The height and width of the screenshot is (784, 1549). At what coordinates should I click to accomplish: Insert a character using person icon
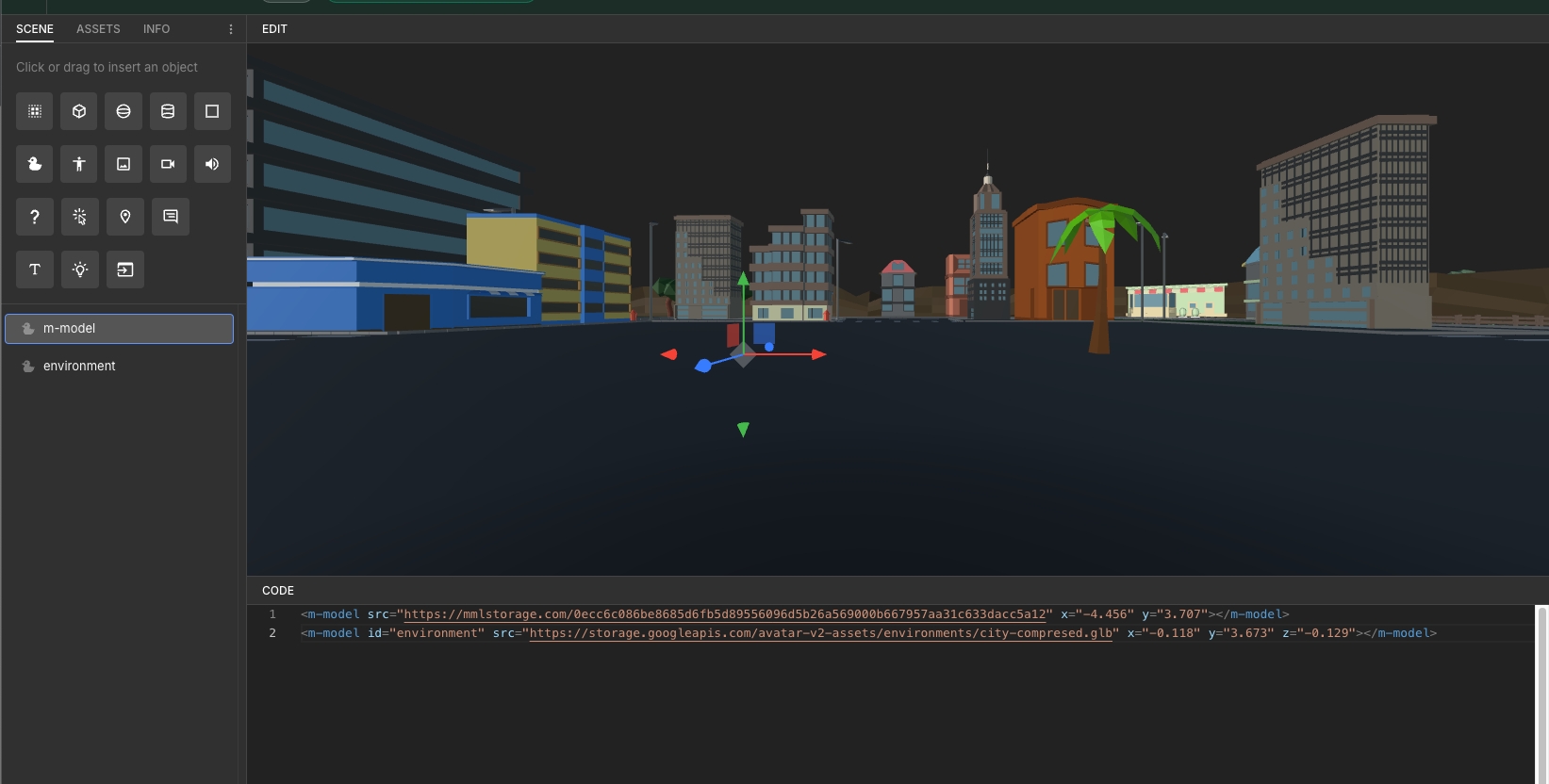point(79,164)
